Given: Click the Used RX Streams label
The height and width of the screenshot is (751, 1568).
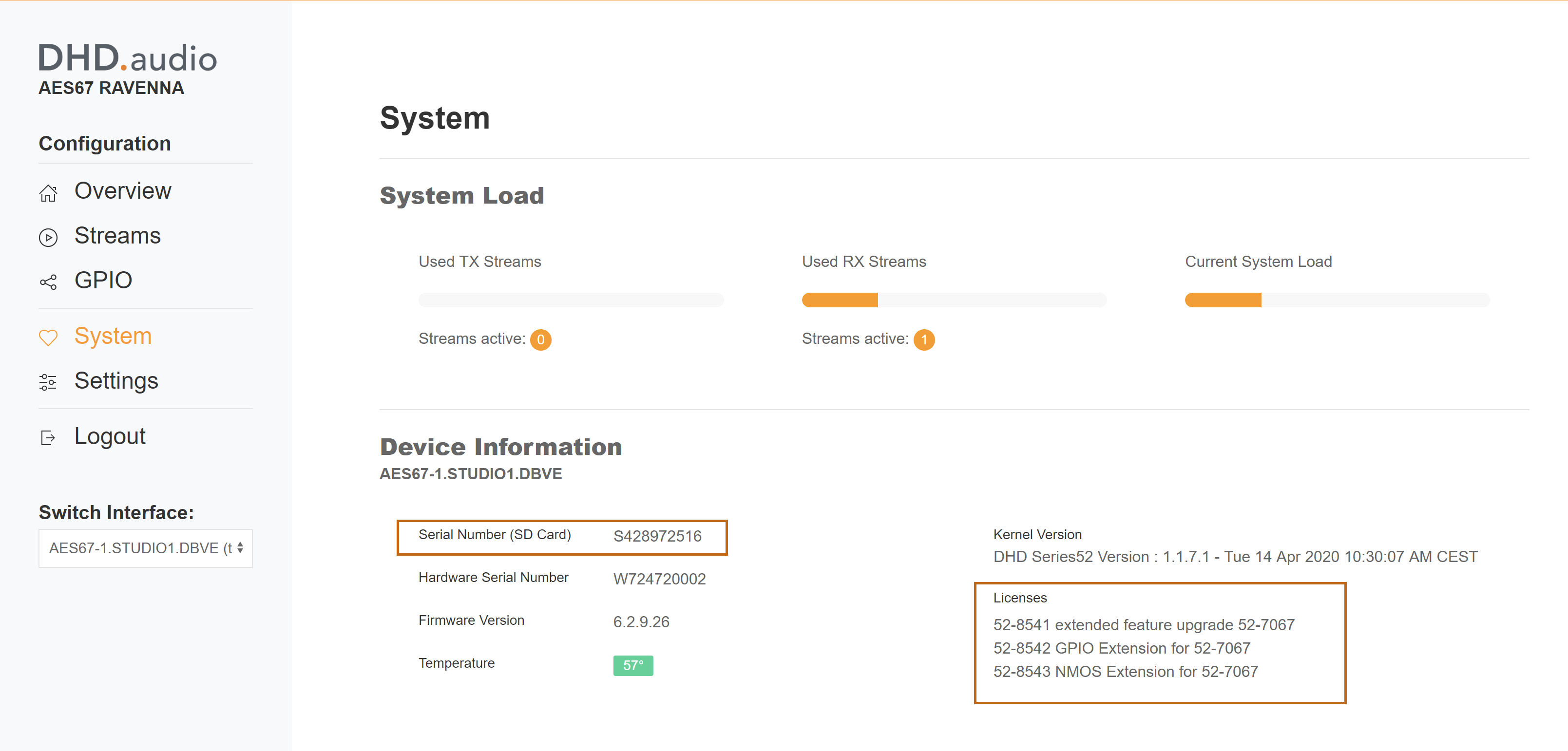Looking at the screenshot, I should point(864,262).
